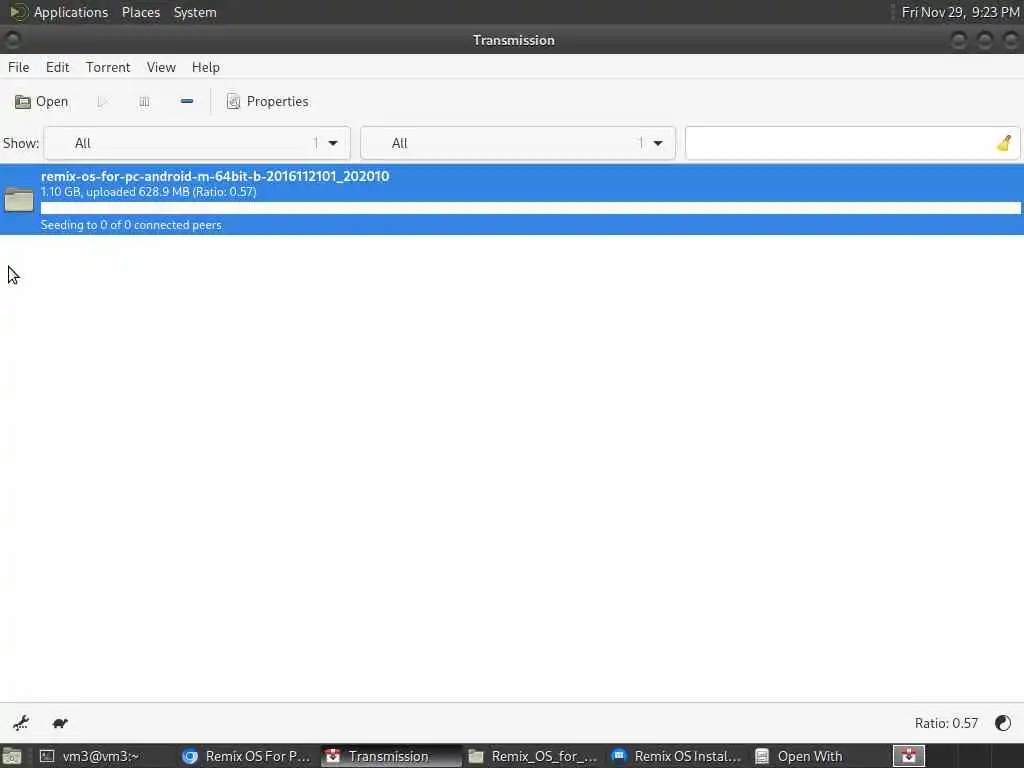This screenshot has height=768, width=1024.
Task: Click the Transmission tray icon
Action: tap(909, 756)
